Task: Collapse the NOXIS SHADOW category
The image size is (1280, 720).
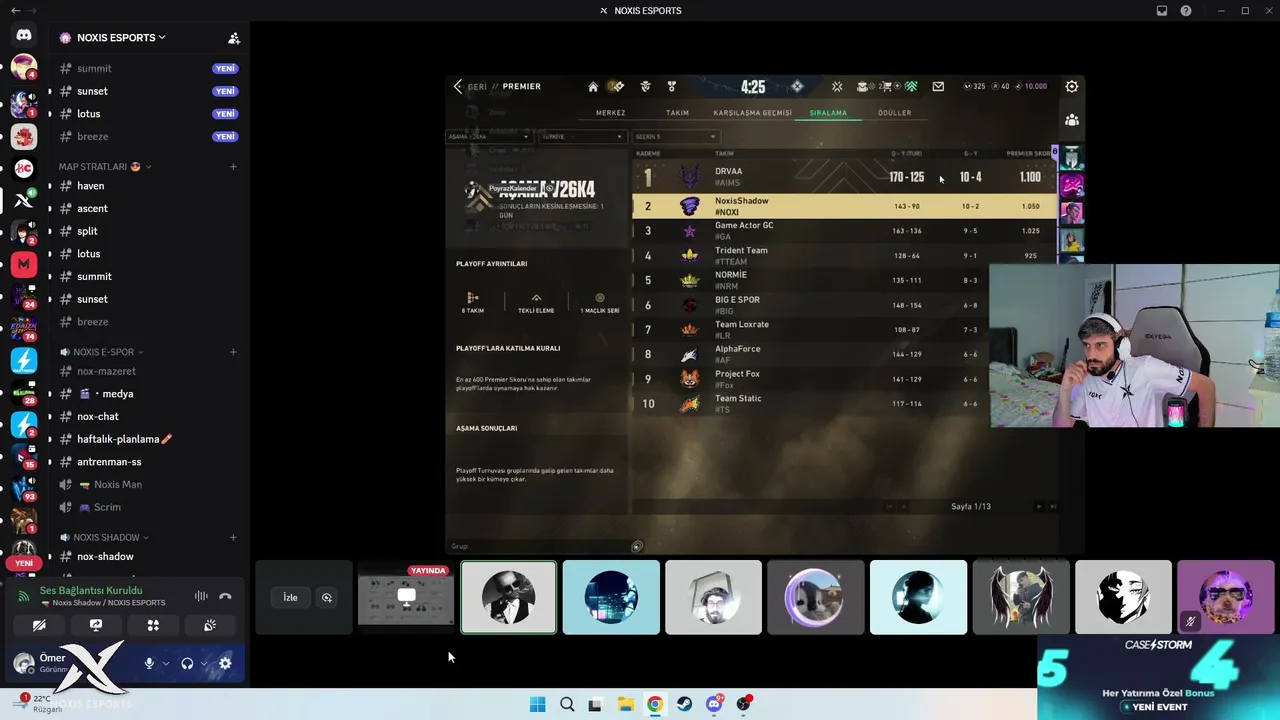Action: [x=104, y=537]
